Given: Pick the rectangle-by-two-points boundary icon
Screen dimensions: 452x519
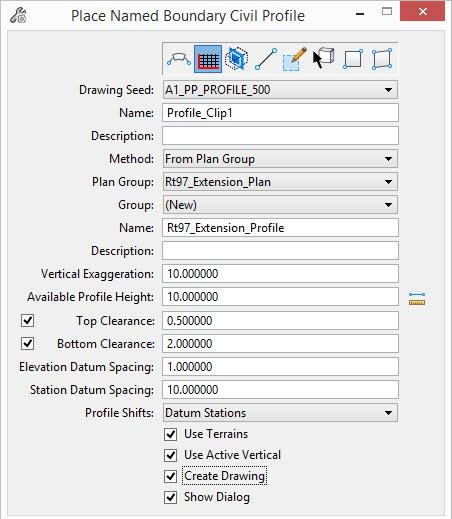Looking at the screenshot, I should click(353, 59).
